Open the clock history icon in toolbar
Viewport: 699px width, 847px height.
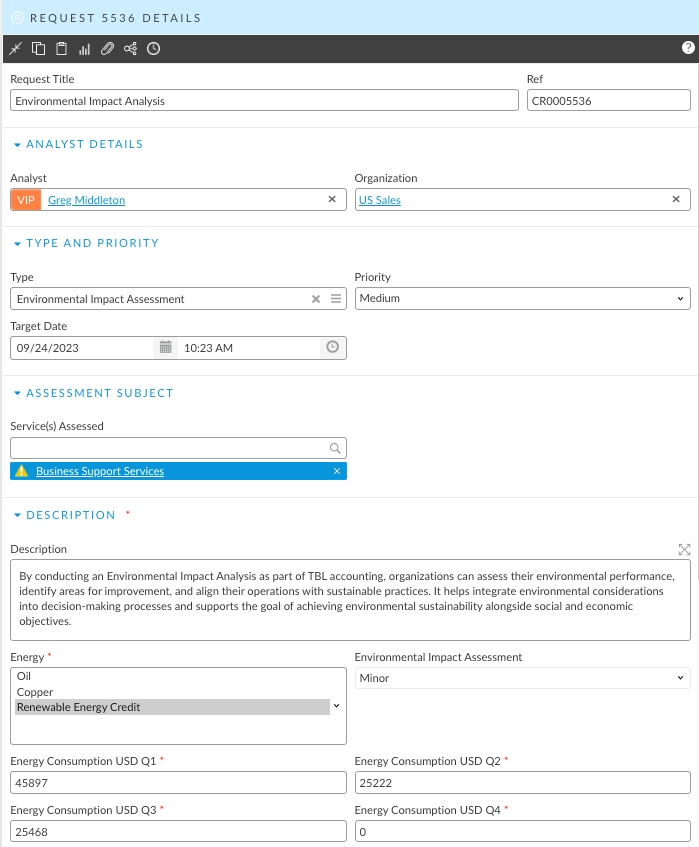153,49
